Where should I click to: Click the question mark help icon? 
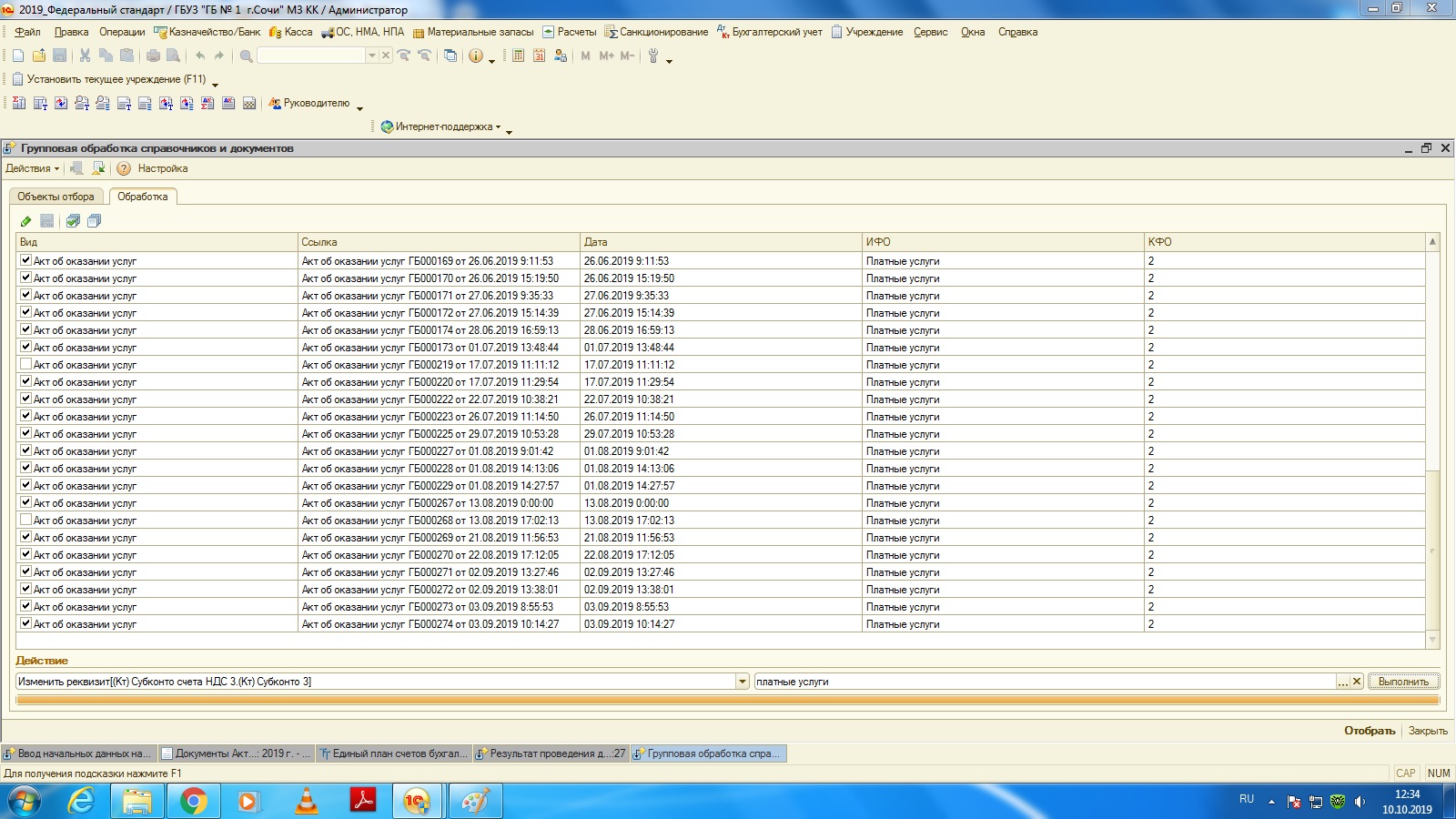[x=124, y=168]
